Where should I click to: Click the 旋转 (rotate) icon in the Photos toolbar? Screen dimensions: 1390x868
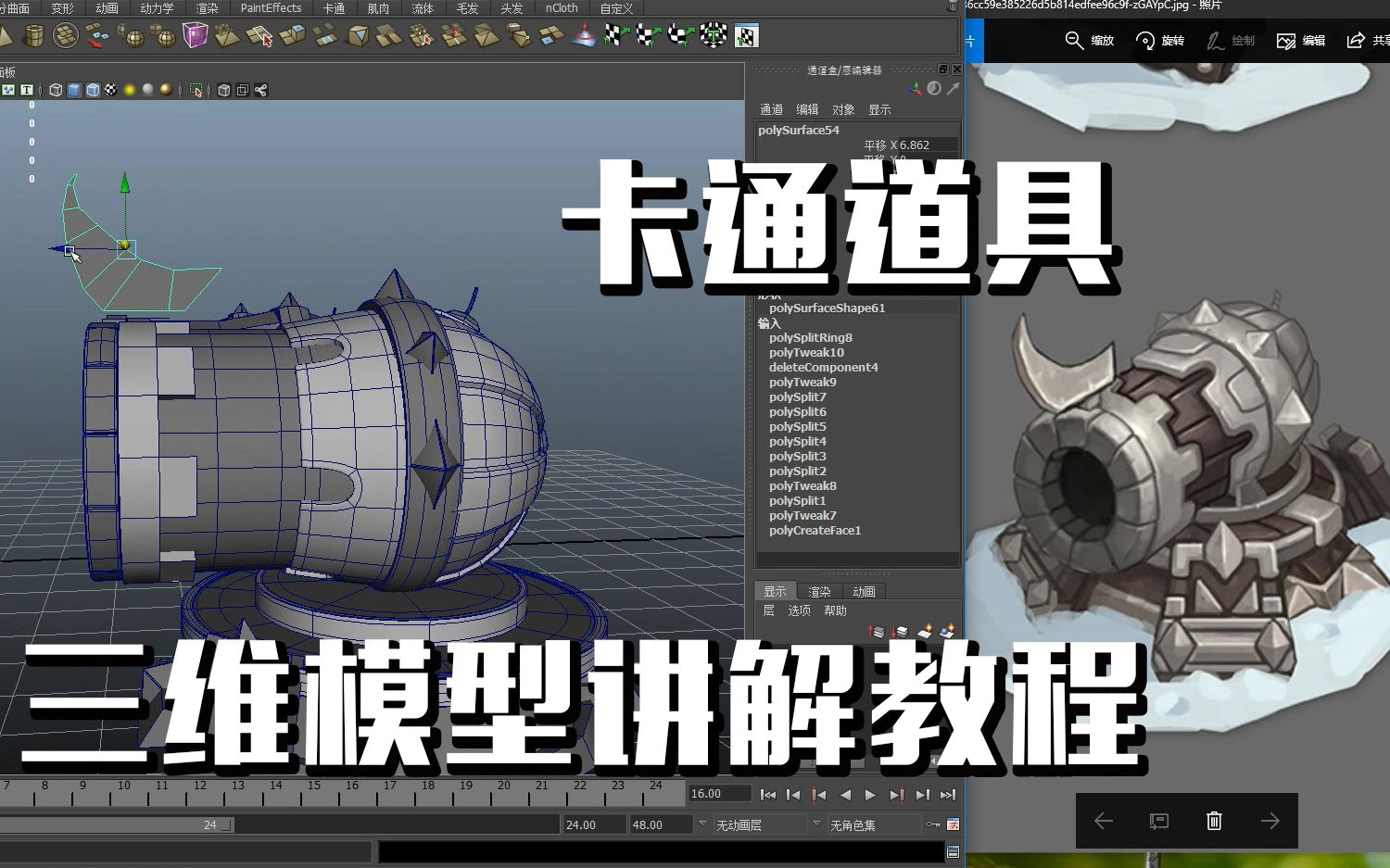(x=1160, y=40)
